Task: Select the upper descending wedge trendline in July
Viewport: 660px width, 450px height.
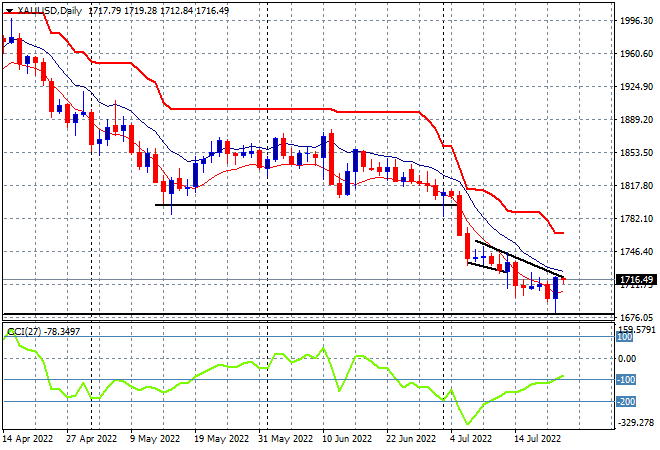Action: tap(519, 259)
